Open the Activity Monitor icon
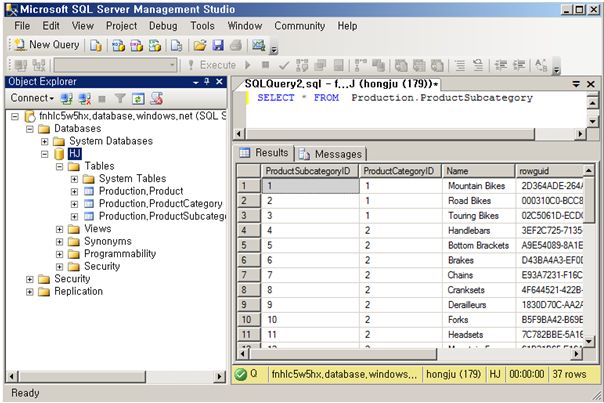The height and width of the screenshot is (403, 604). point(258,45)
